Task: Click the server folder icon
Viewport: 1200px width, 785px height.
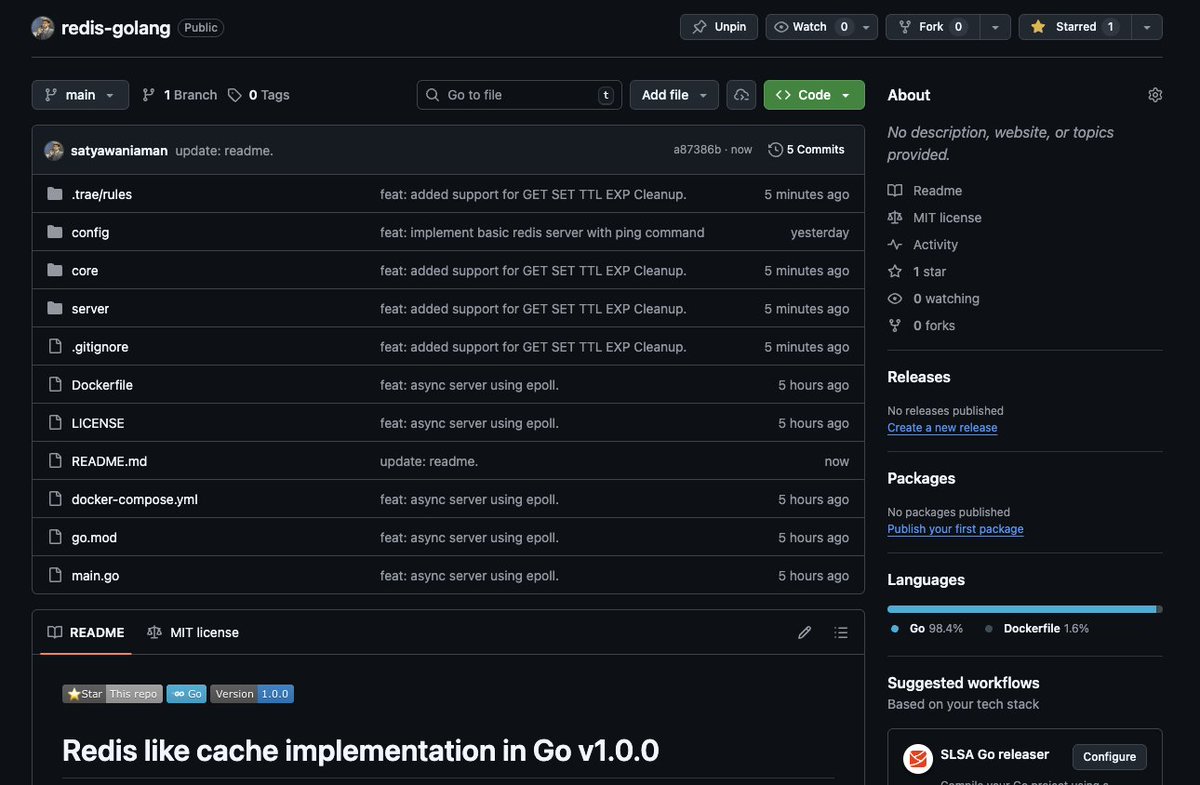Action: coord(55,308)
